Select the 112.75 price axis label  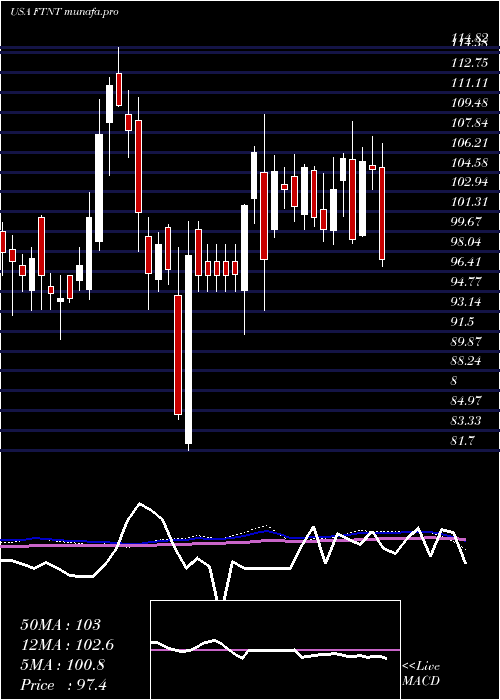469,63
